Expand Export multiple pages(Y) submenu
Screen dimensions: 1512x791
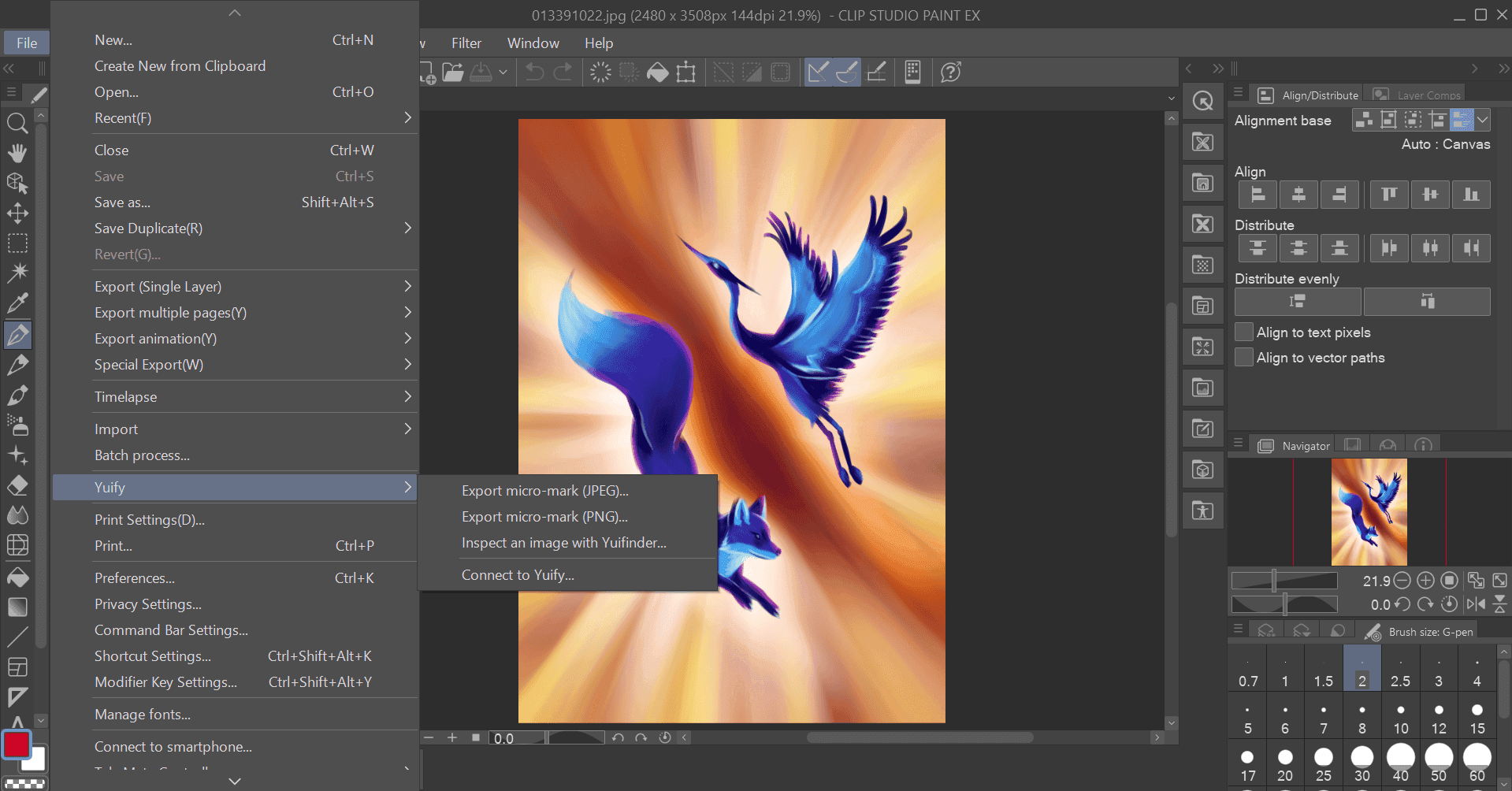pos(235,313)
